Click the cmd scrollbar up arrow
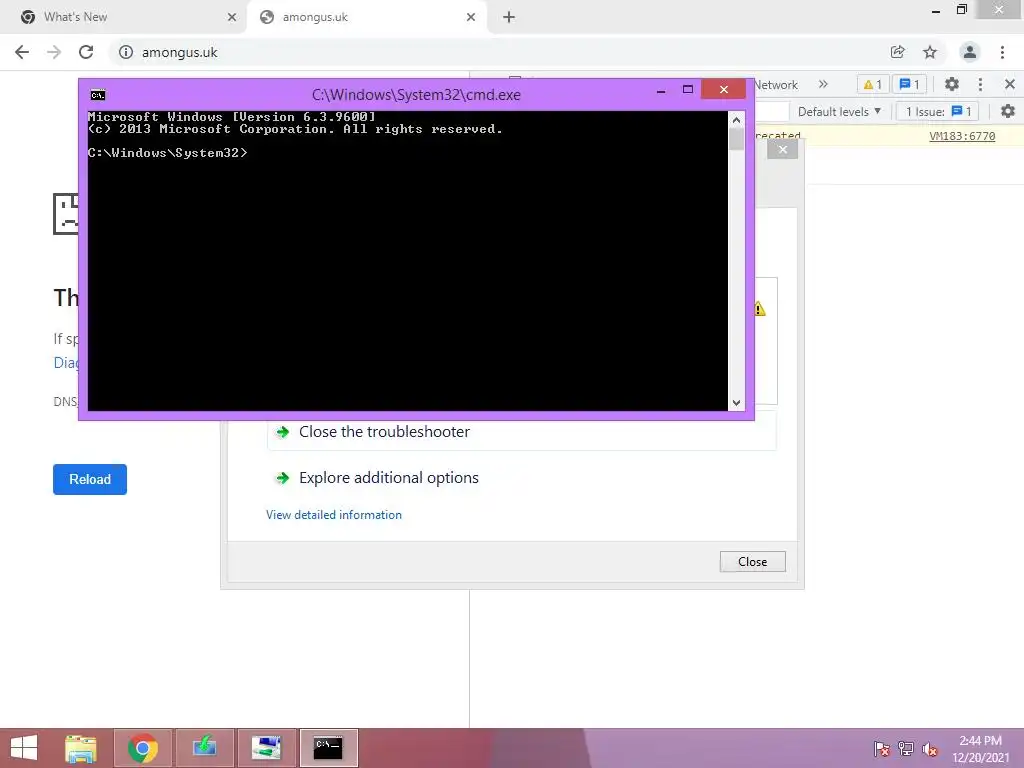The image size is (1024, 768). [x=736, y=120]
